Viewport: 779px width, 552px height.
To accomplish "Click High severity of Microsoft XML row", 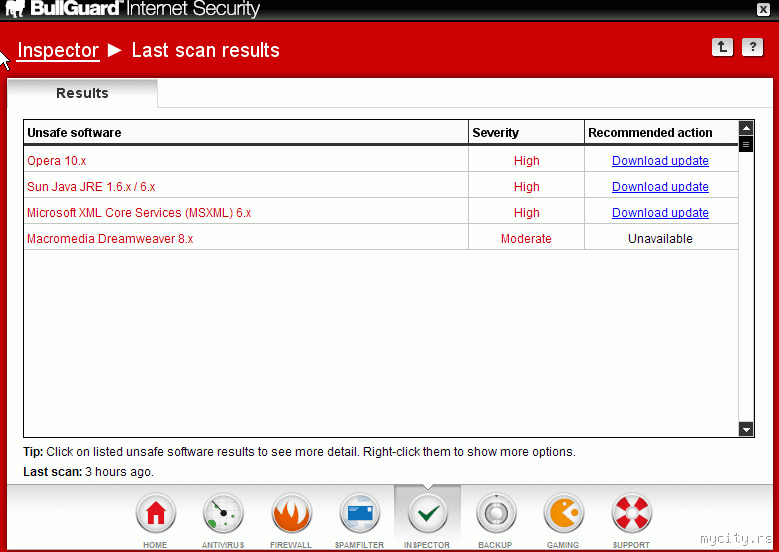I will [527, 212].
